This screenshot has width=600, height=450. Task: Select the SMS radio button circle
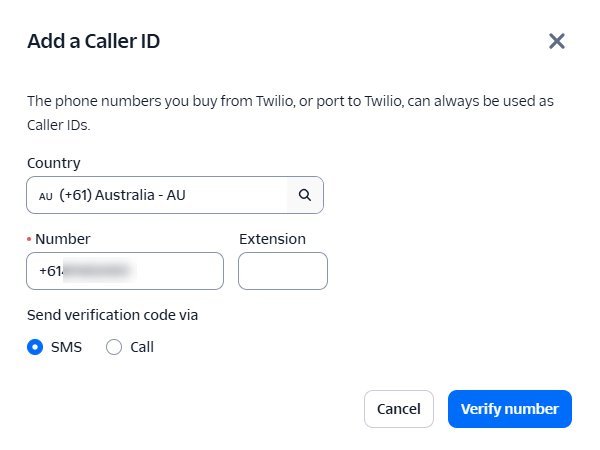[x=36, y=347]
